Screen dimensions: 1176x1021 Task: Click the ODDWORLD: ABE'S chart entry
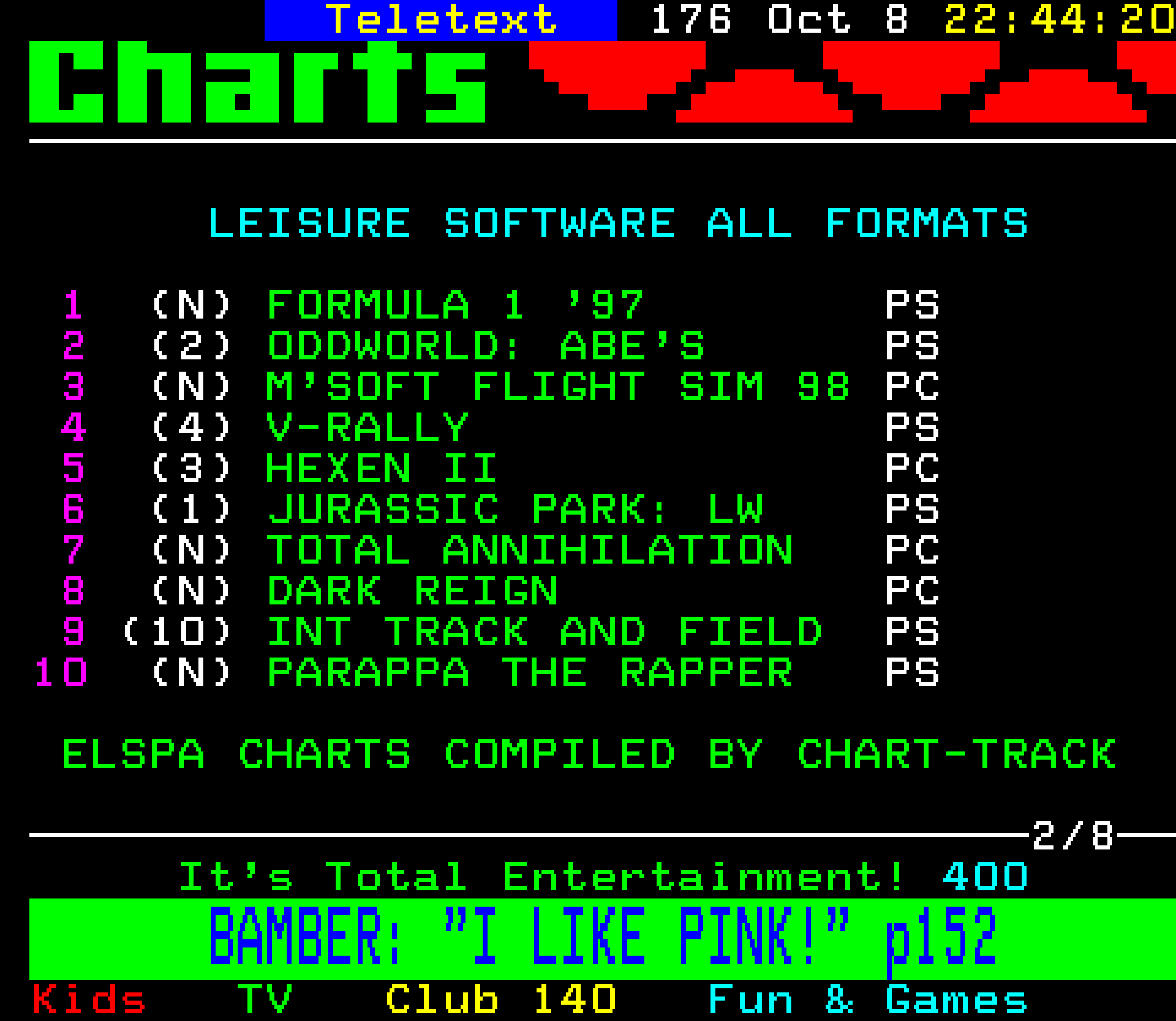(487, 345)
